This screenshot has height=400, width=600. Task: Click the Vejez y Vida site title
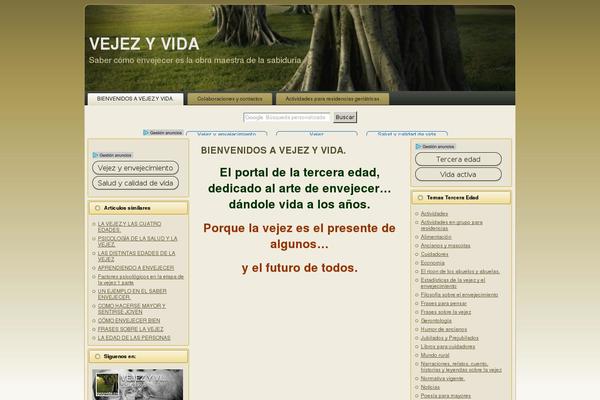click(x=144, y=44)
